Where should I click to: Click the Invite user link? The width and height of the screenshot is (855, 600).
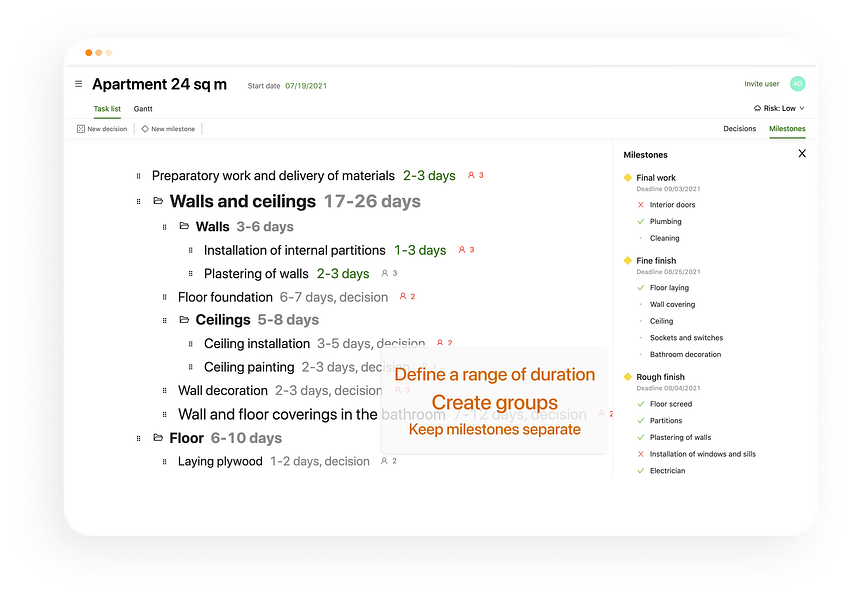(x=761, y=84)
